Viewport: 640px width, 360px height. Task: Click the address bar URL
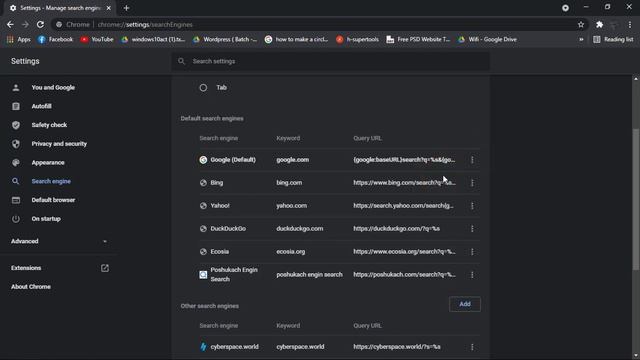(145, 24)
